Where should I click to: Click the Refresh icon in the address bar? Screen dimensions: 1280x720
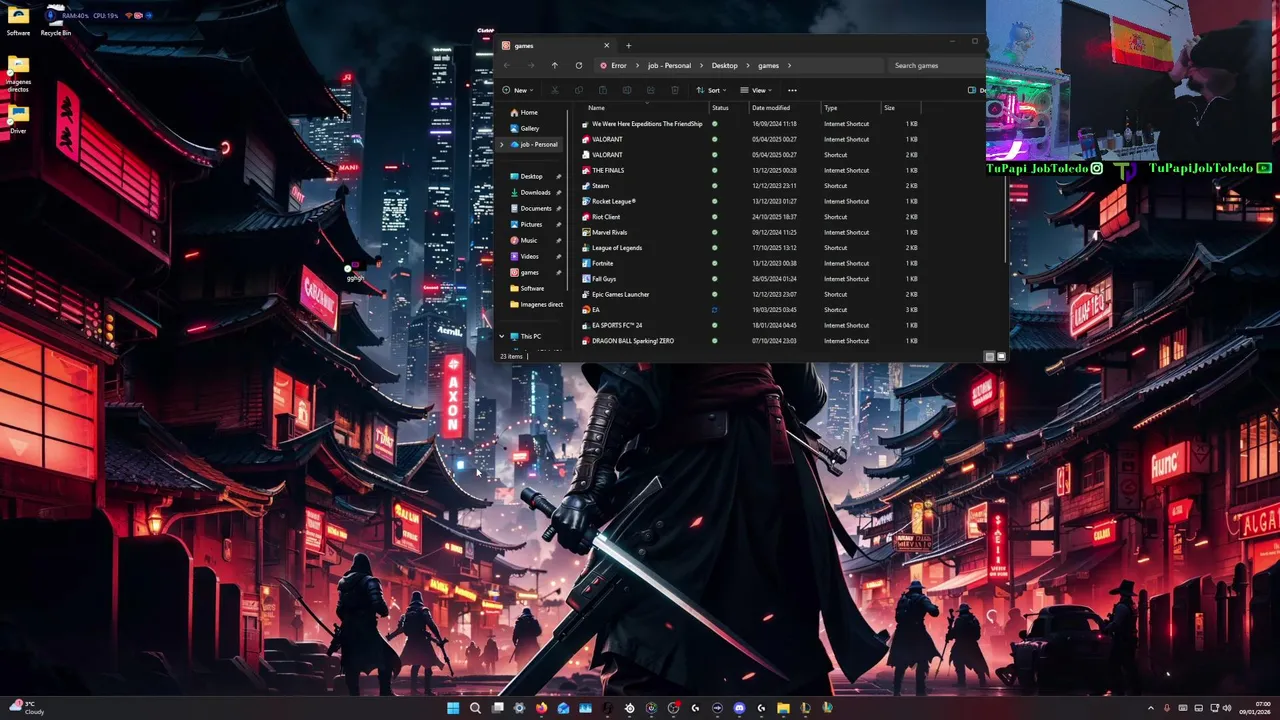pos(578,66)
